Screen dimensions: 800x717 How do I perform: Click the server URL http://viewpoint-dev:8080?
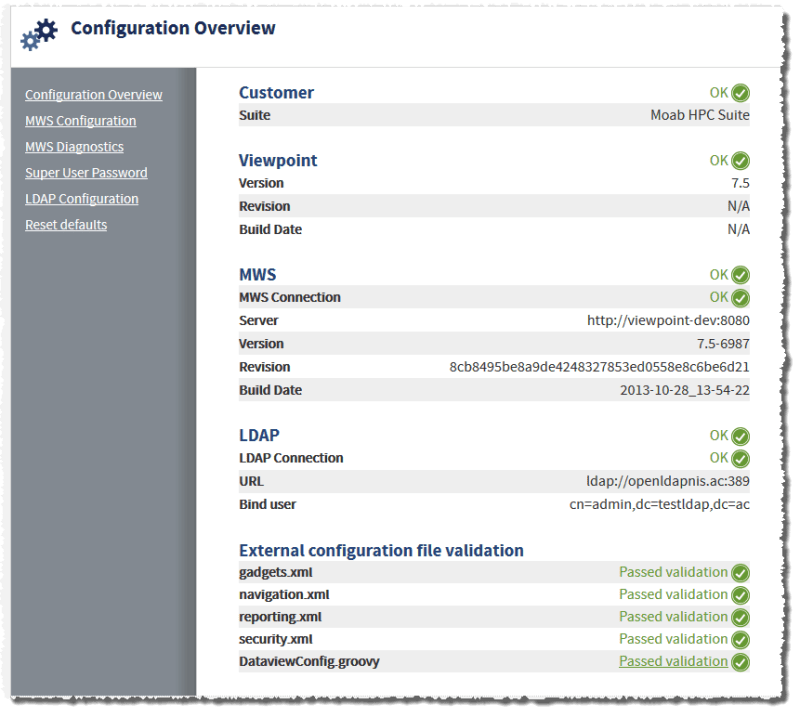(x=668, y=320)
